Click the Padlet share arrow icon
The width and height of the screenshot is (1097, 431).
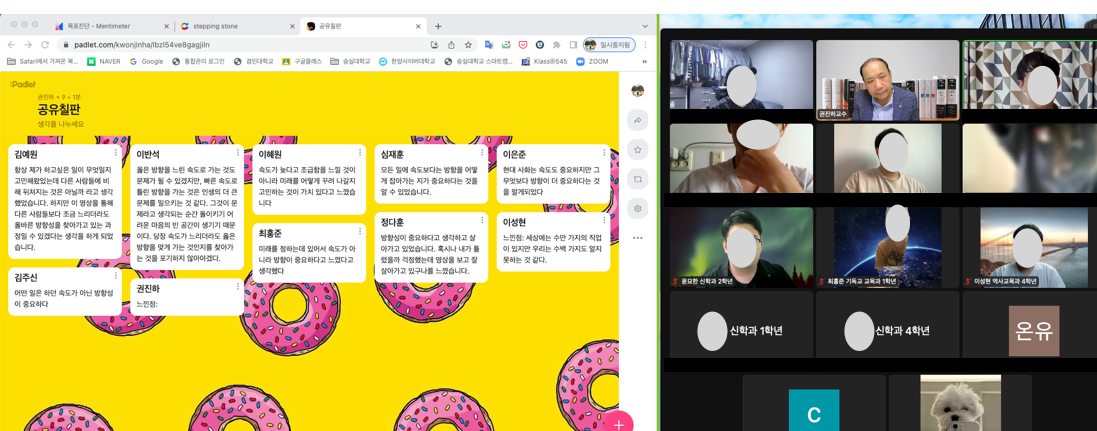[x=637, y=119]
